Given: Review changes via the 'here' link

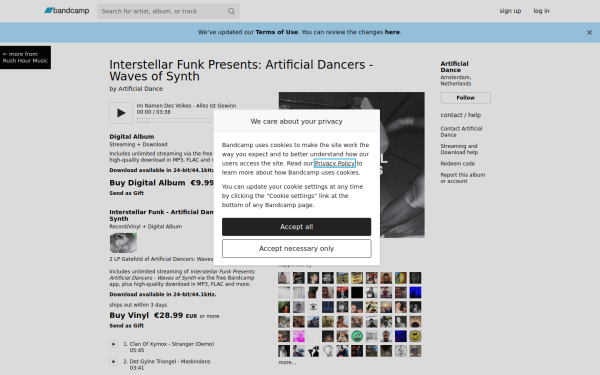Looking at the screenshot, I should [392, 32].
